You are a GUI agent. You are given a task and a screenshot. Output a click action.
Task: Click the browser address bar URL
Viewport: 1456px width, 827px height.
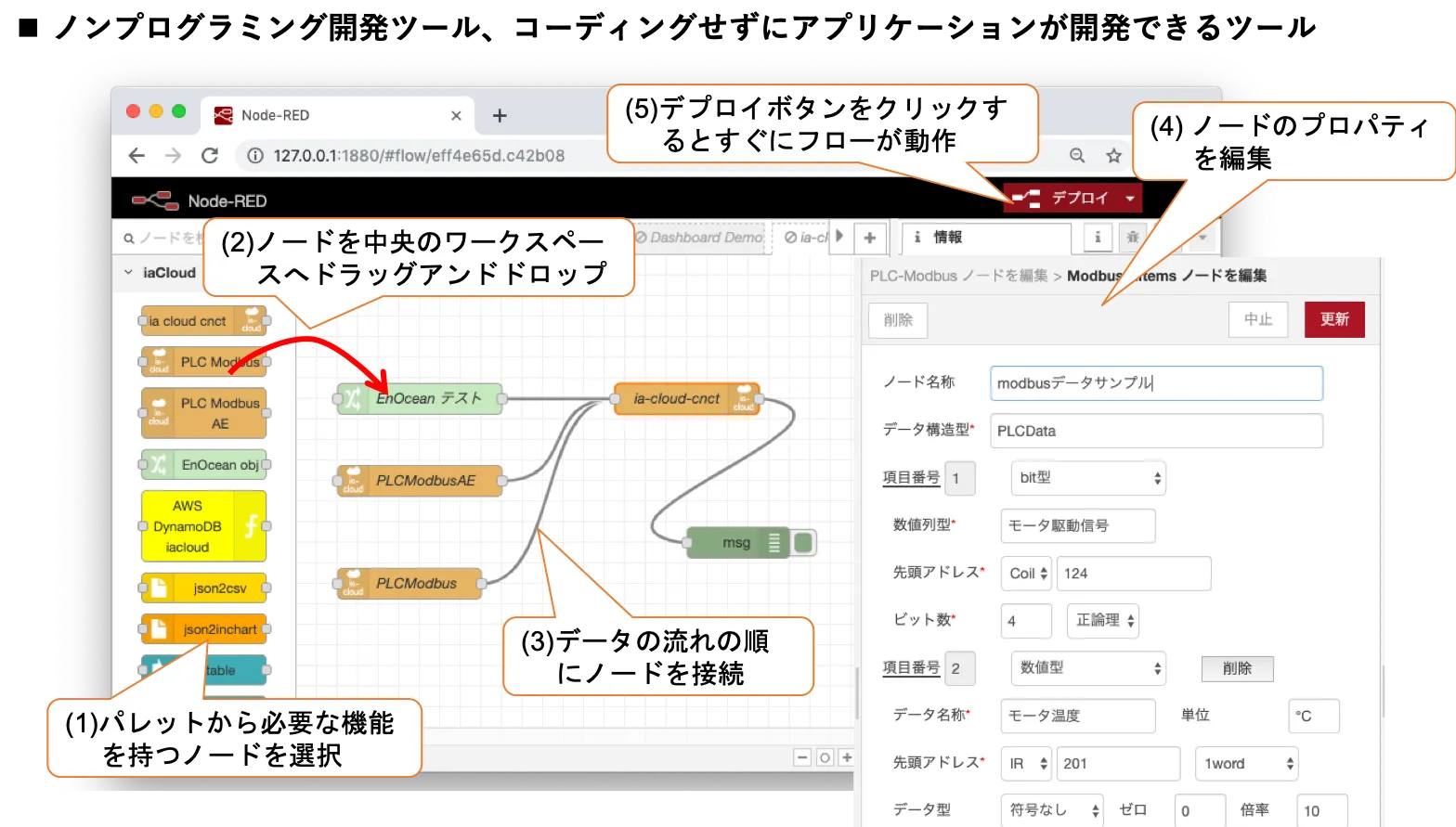pos(419,156)
